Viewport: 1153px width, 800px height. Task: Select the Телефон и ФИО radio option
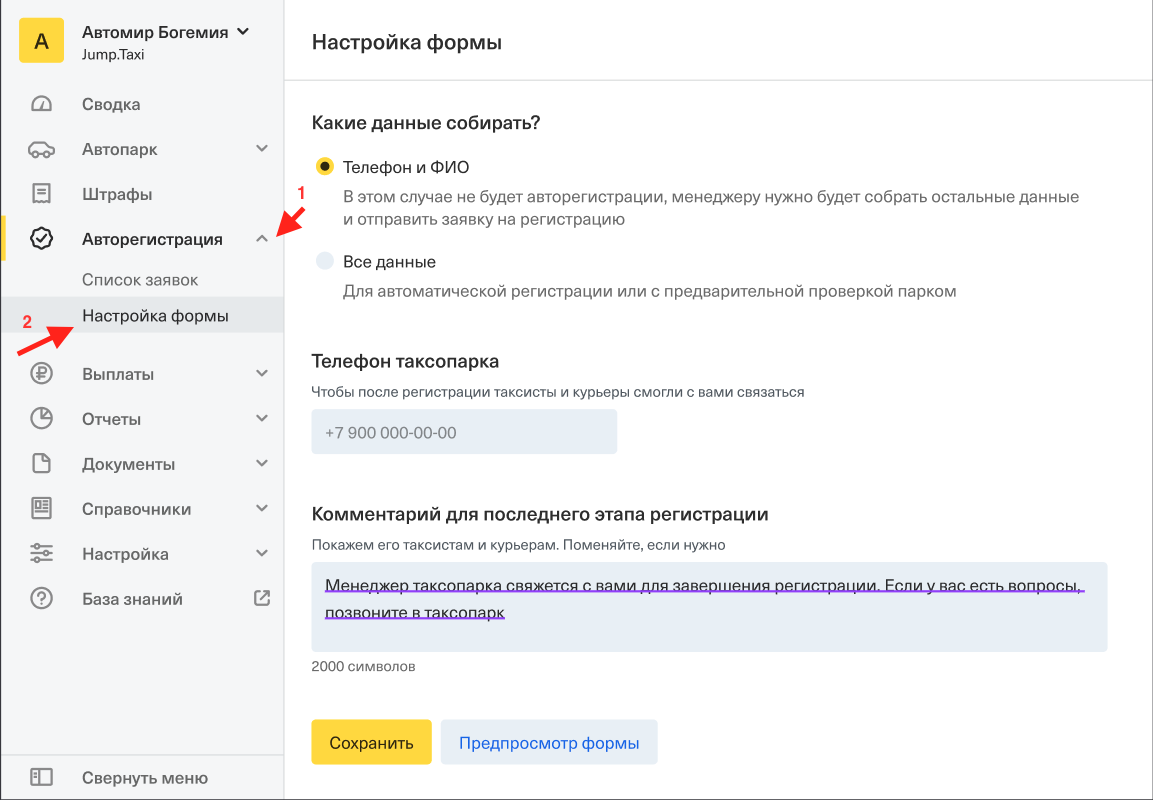pyautogui.click(x=324, y=167)
